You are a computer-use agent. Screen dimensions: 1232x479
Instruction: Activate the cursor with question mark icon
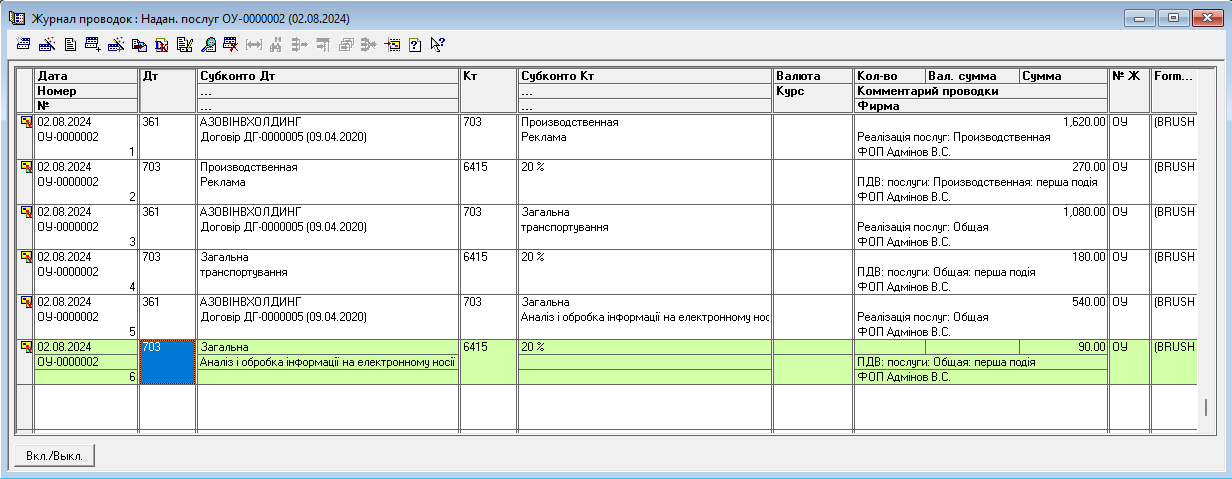(437, 44)
